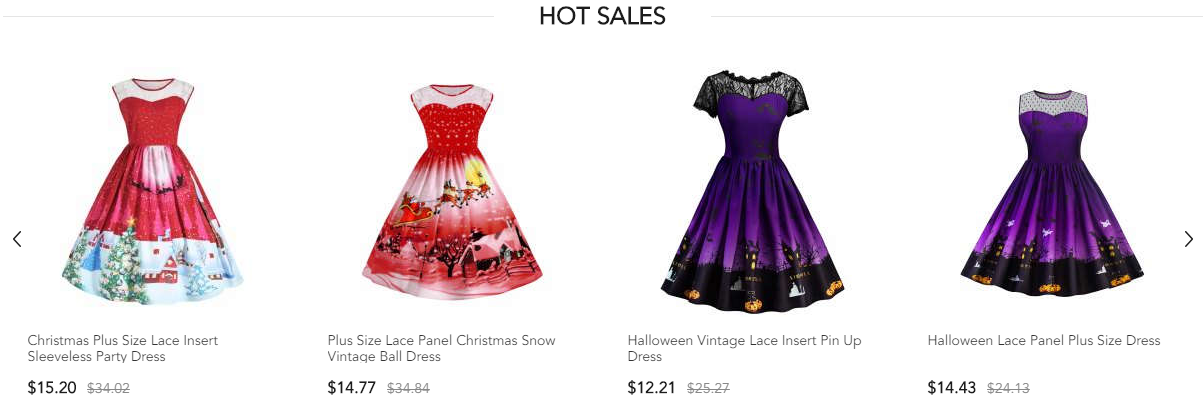Click the $15.20 sale price
This screenshot has height=405, width=1204.
tap(52, 388)
